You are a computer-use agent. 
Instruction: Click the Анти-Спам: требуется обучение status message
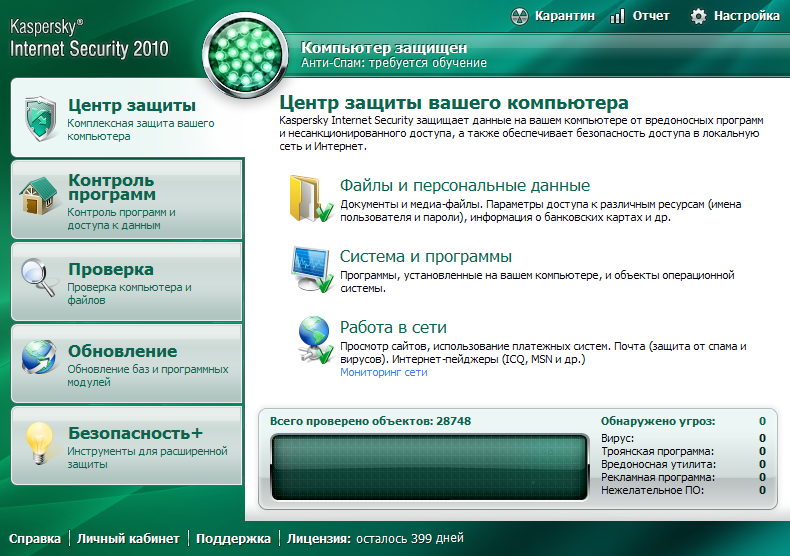394,63
